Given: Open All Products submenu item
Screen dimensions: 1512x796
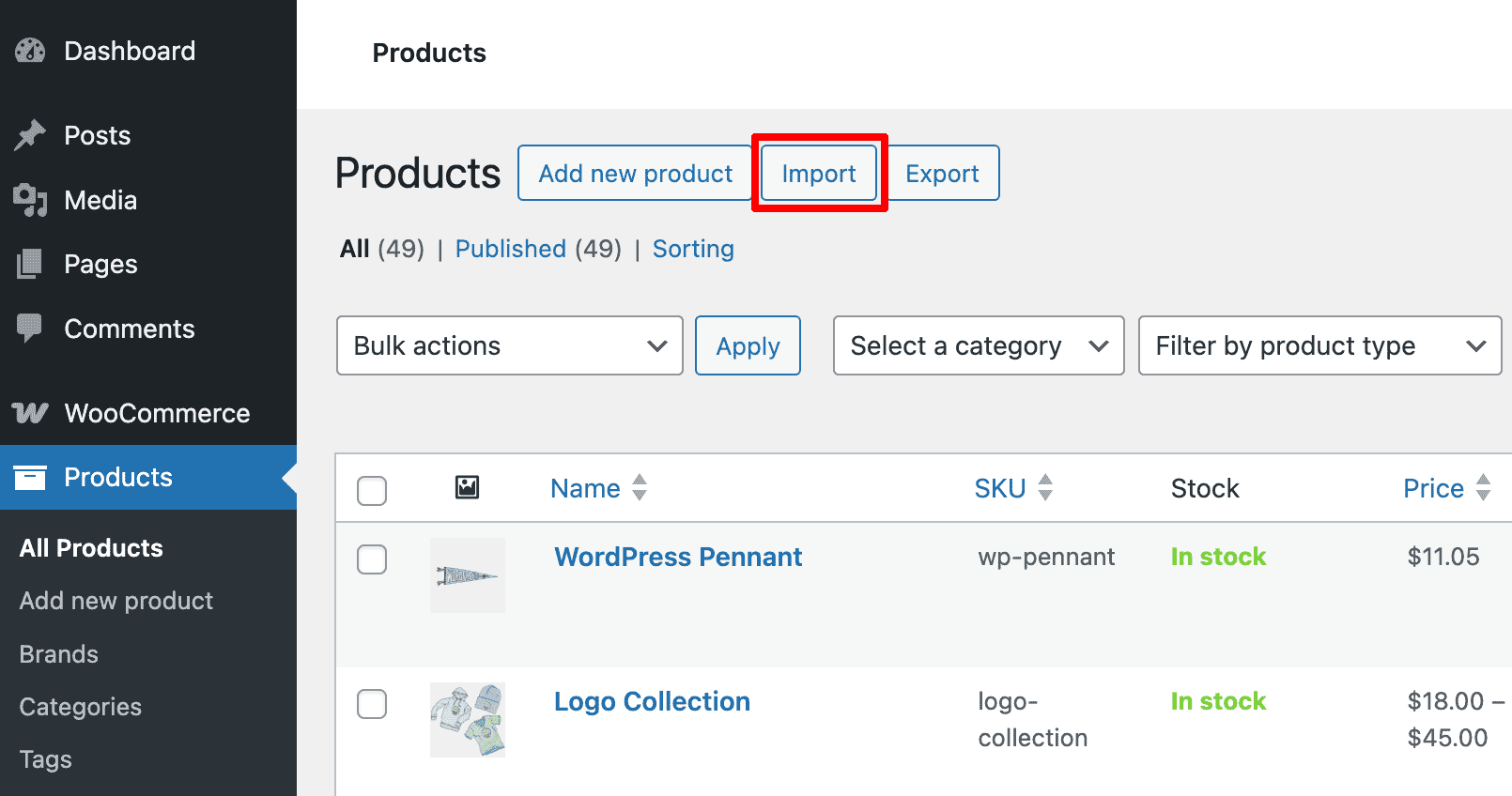Looking at the screenshot, I should [x=91, y=548].
